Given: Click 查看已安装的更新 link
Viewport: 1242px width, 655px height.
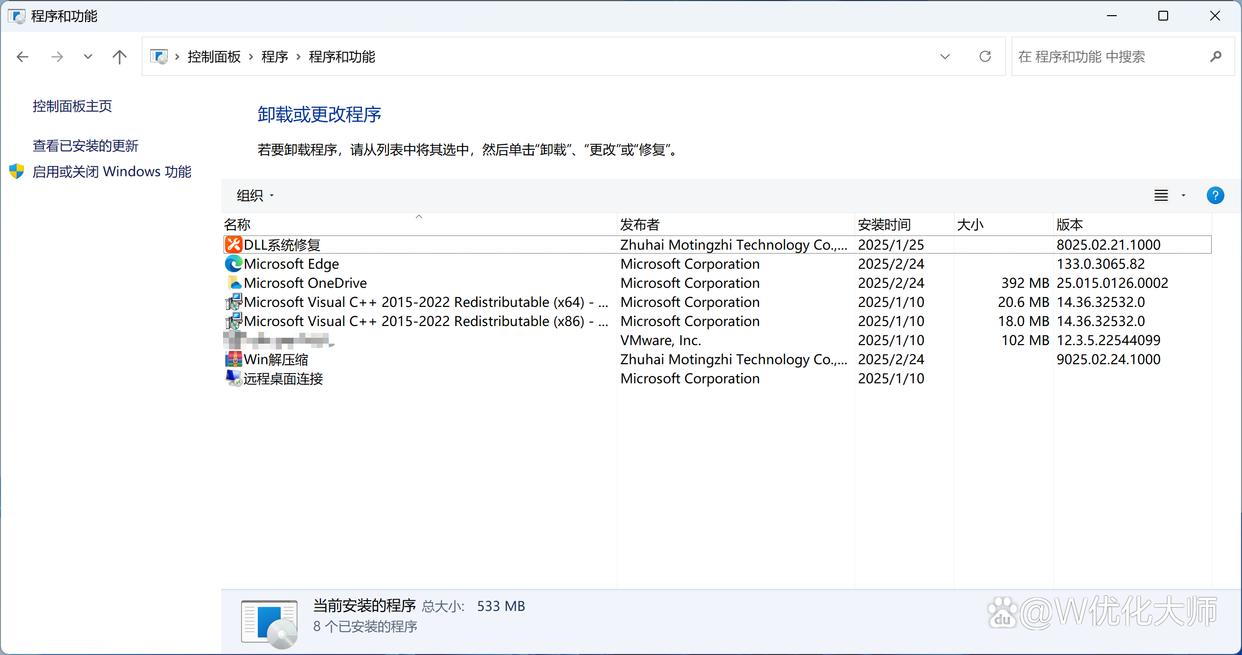Looking at the screenshot, I should pos(85,146).
